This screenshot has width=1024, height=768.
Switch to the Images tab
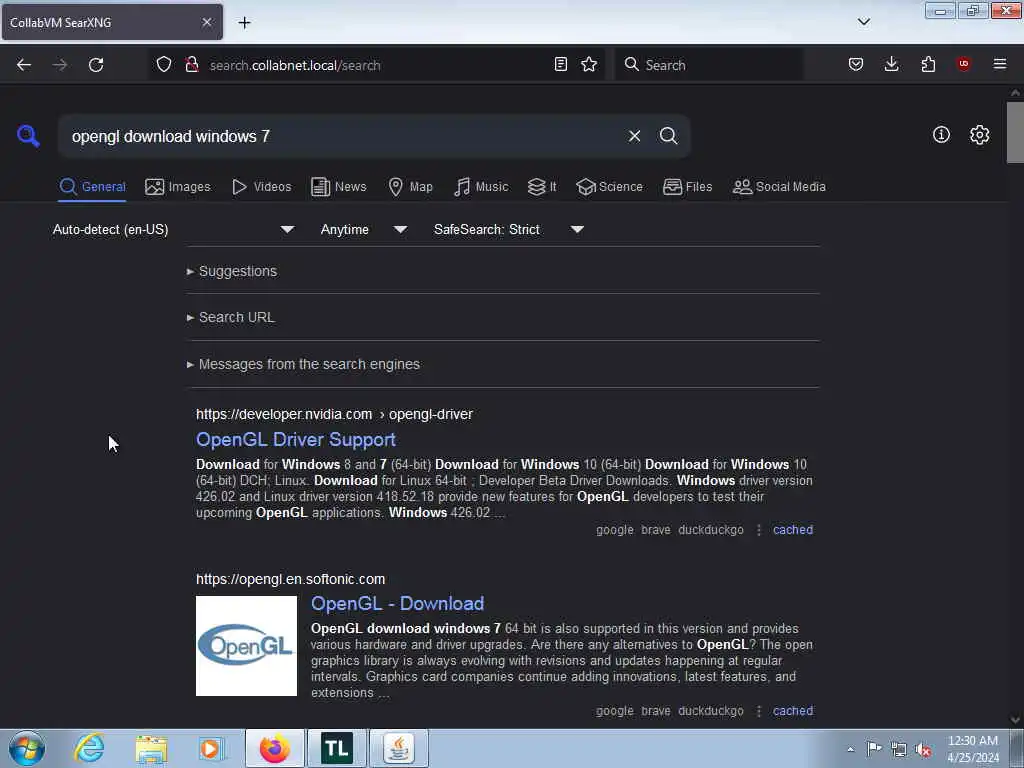click(x=178, y=187)
